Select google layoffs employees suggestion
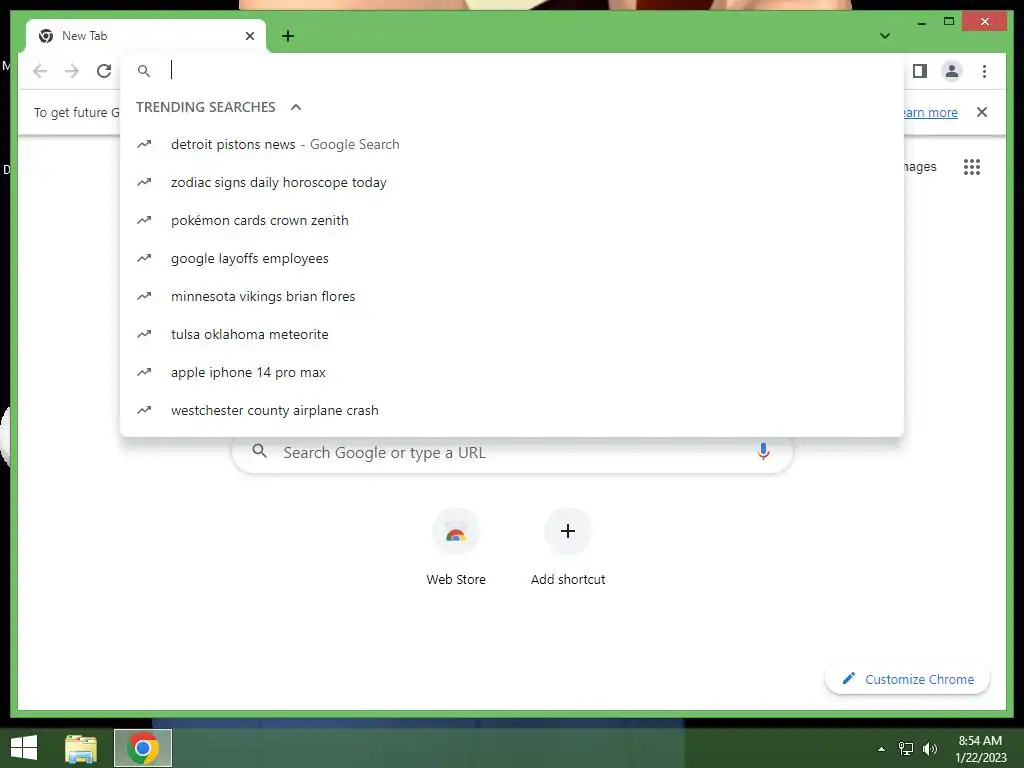The image size is (1024, 768). pyautogui.click(x=512, y=258)
